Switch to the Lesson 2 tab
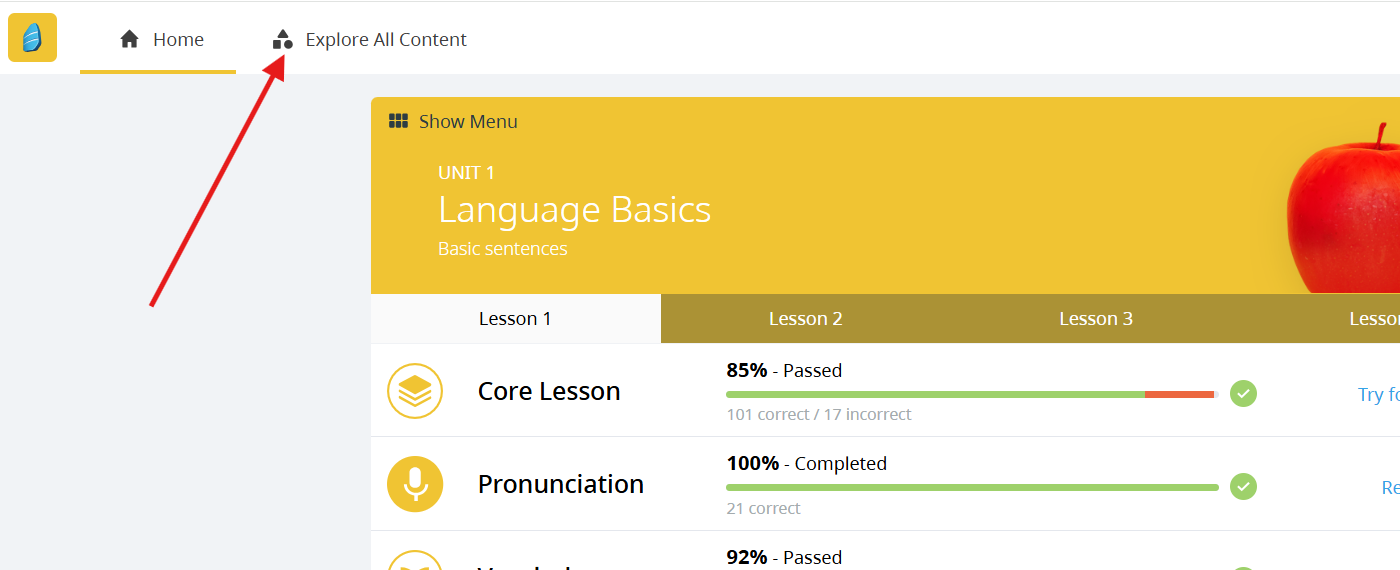This screenshot has width=1400, height=570. pos(806,319)
